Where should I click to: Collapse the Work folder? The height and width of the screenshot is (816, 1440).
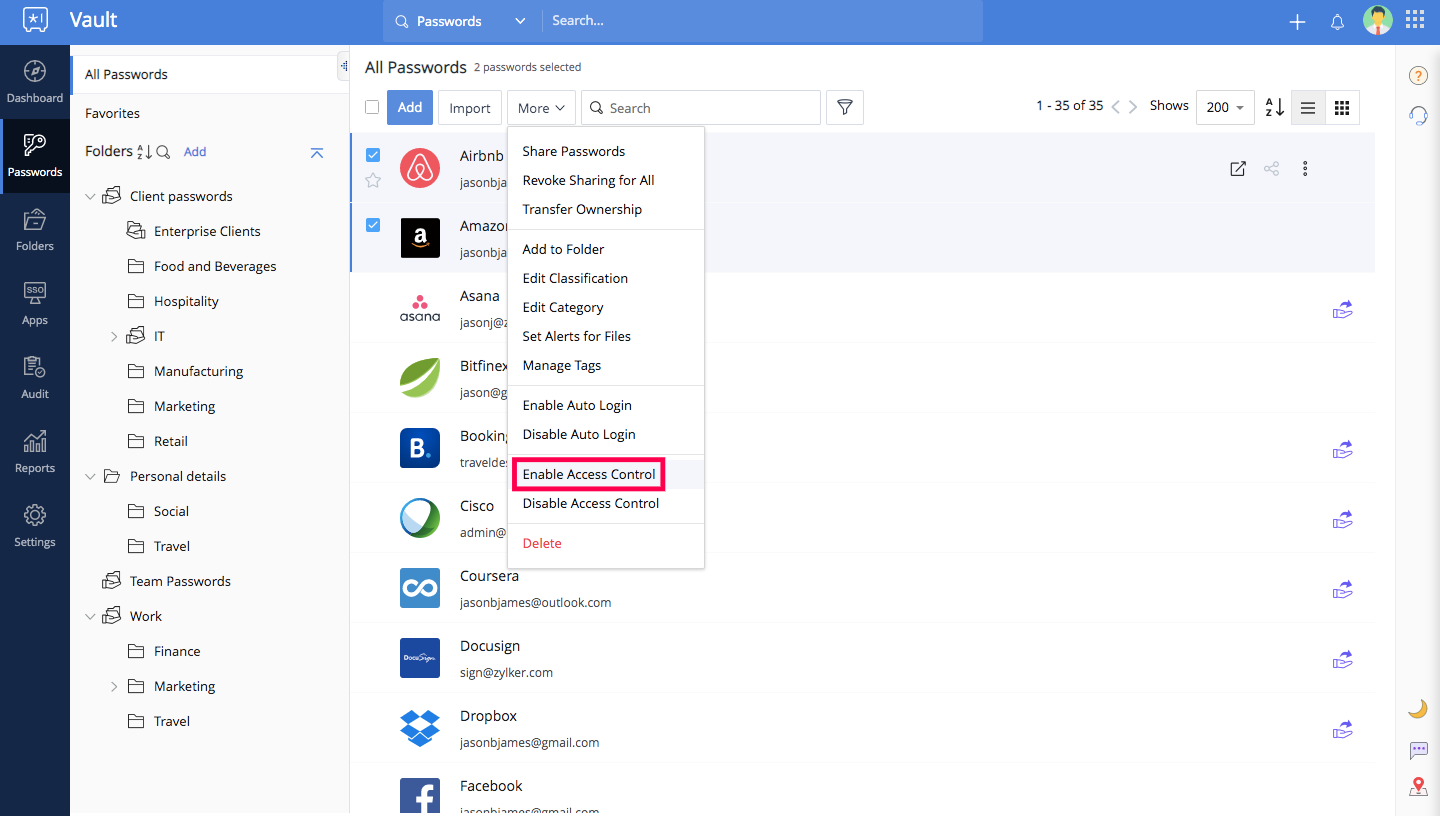point(90,616)
